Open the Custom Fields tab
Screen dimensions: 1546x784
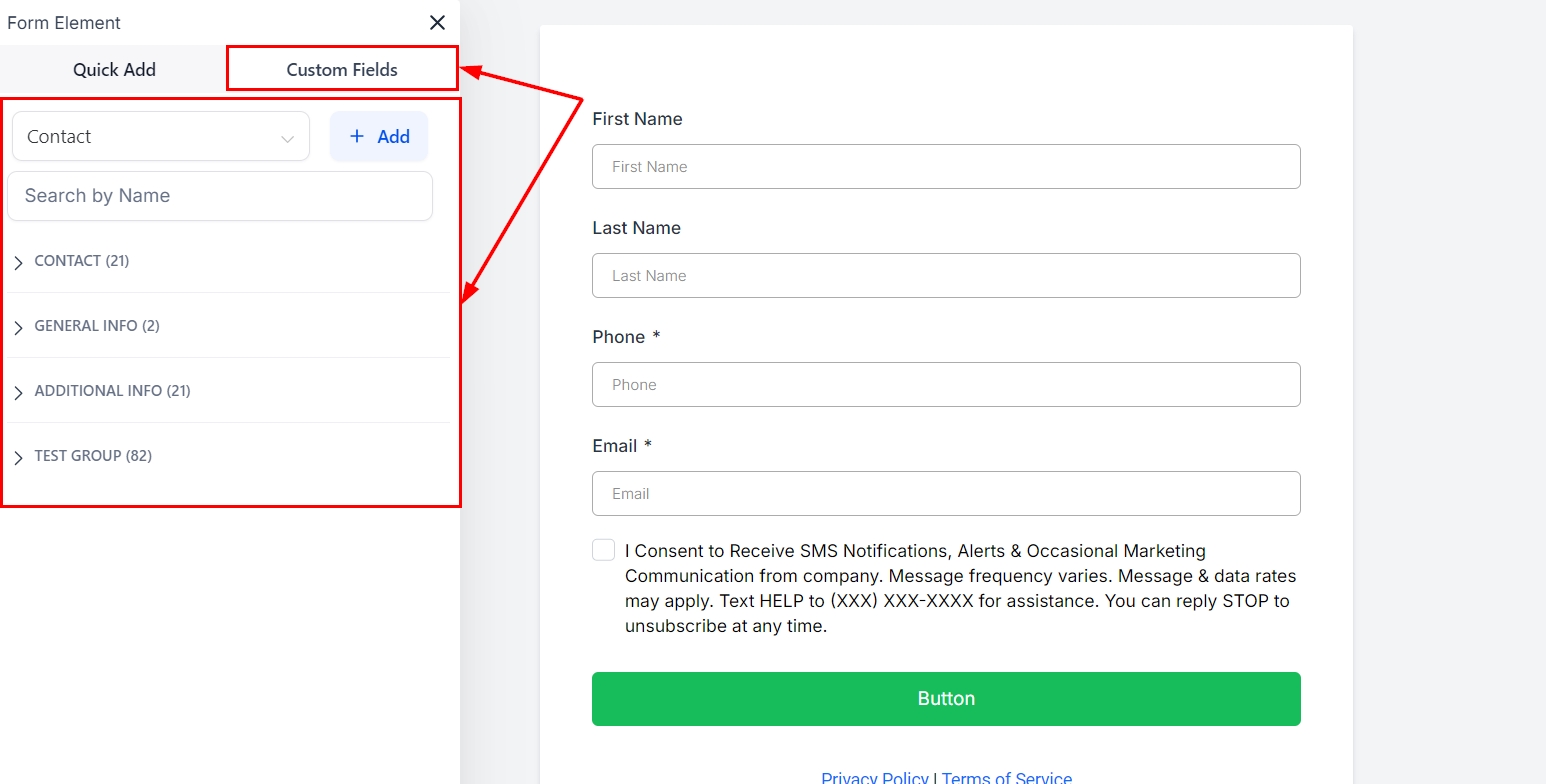(x=342, y=70)
